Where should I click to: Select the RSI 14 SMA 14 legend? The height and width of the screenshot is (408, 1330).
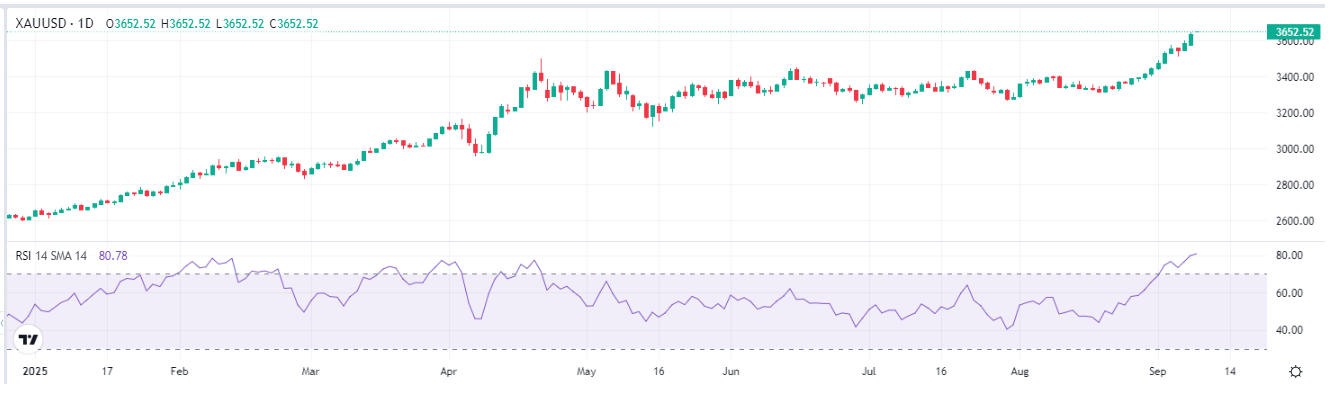coord(50,256)
